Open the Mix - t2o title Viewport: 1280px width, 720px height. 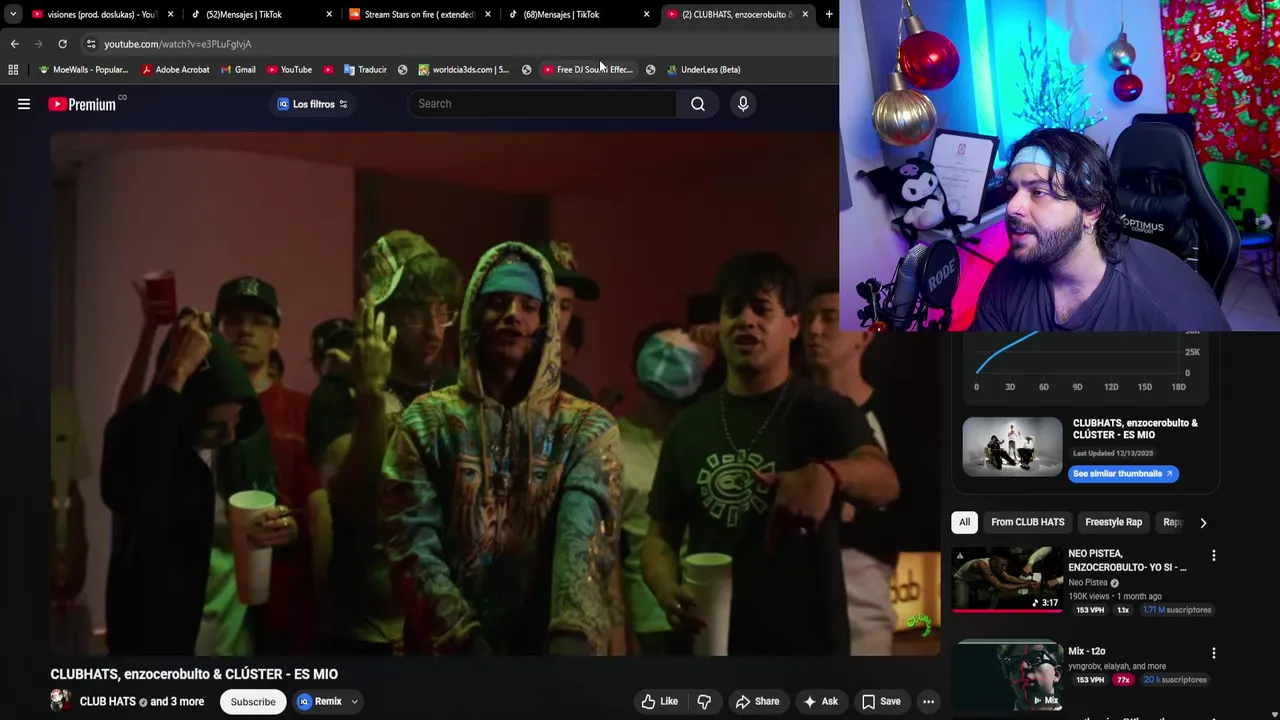[x=1086, y=651]
